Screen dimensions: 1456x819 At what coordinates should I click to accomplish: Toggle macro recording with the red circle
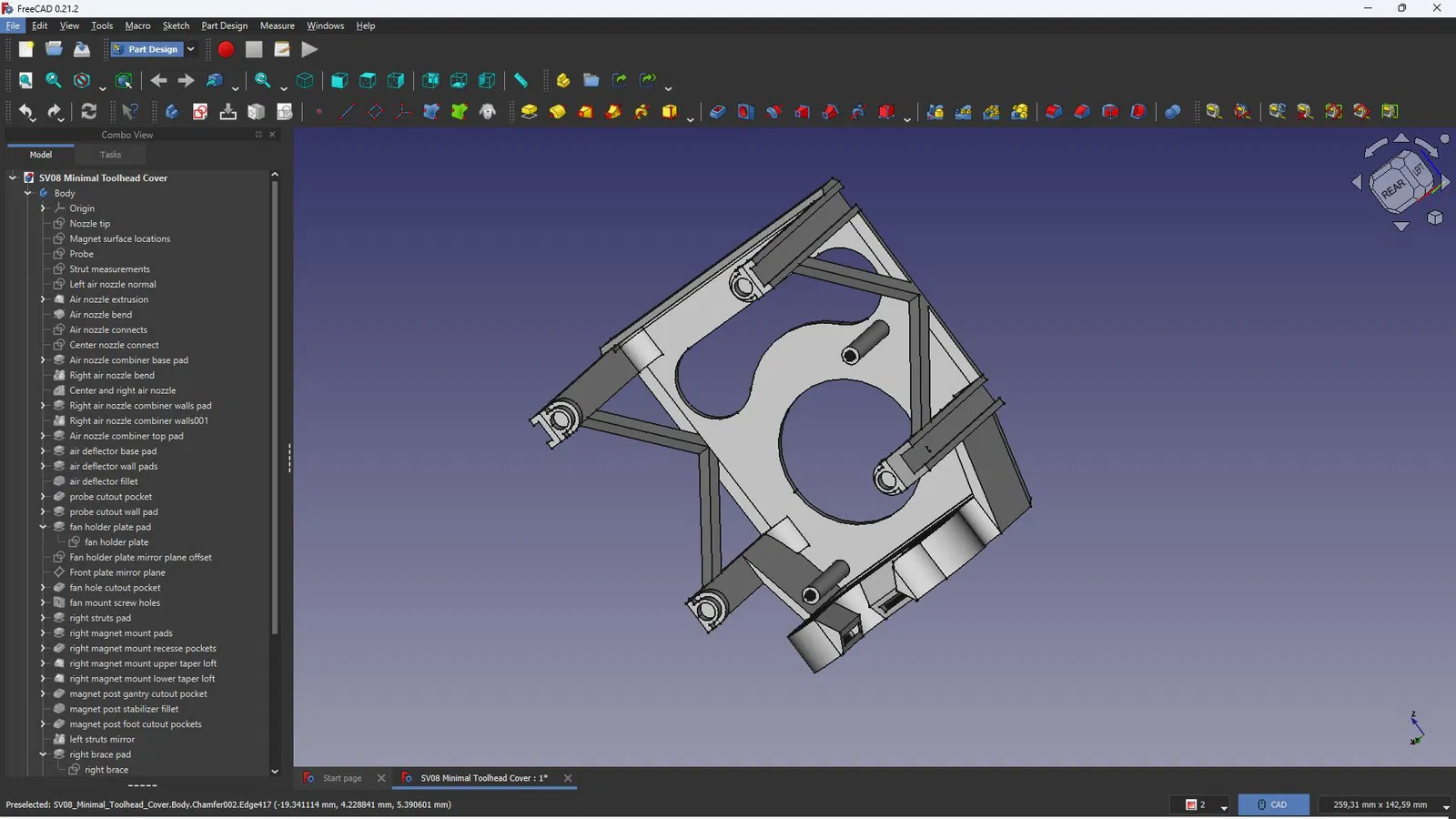226,49
